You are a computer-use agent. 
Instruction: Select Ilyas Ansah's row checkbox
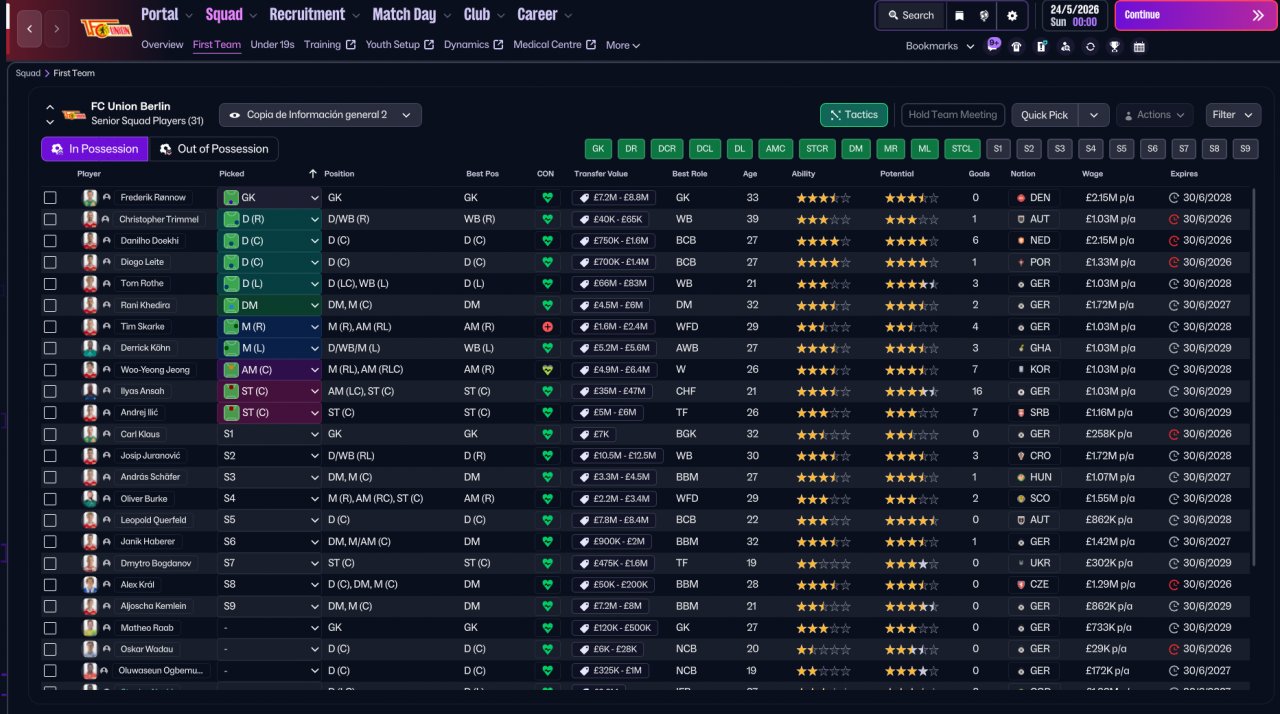click(x=50, y=391)
